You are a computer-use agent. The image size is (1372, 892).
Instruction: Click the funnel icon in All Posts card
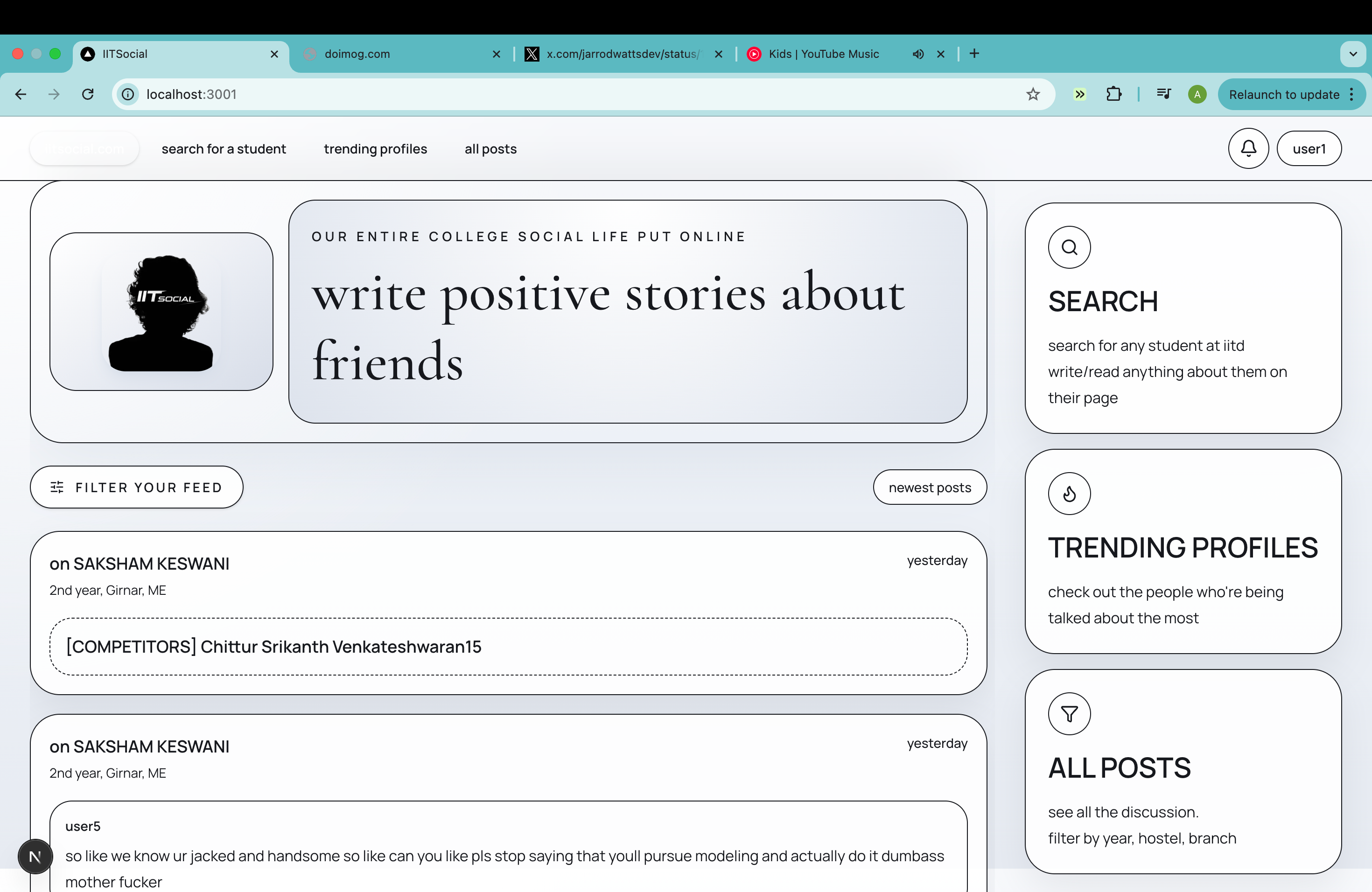pos(1069,714)
